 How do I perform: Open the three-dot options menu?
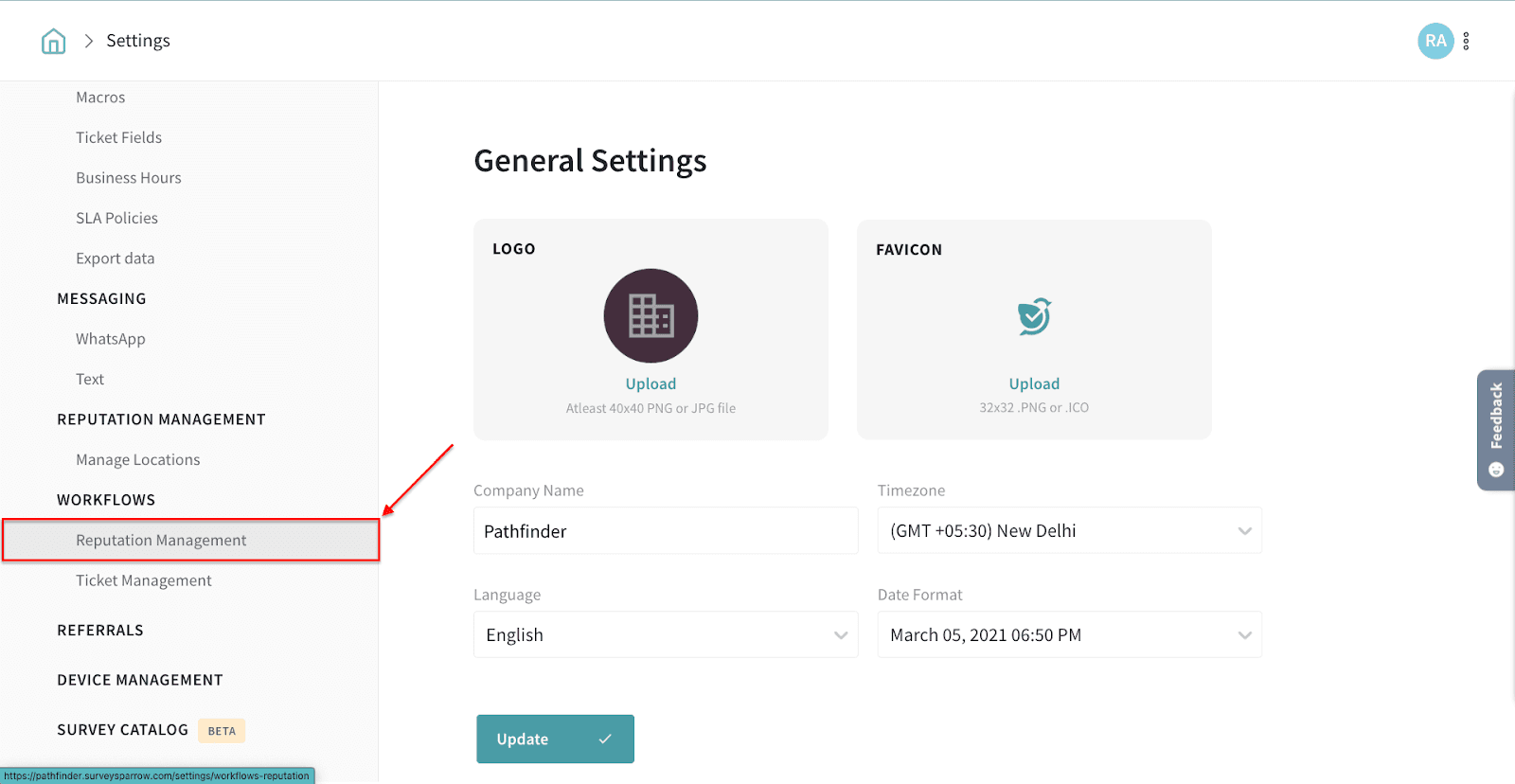[1466, 41]
